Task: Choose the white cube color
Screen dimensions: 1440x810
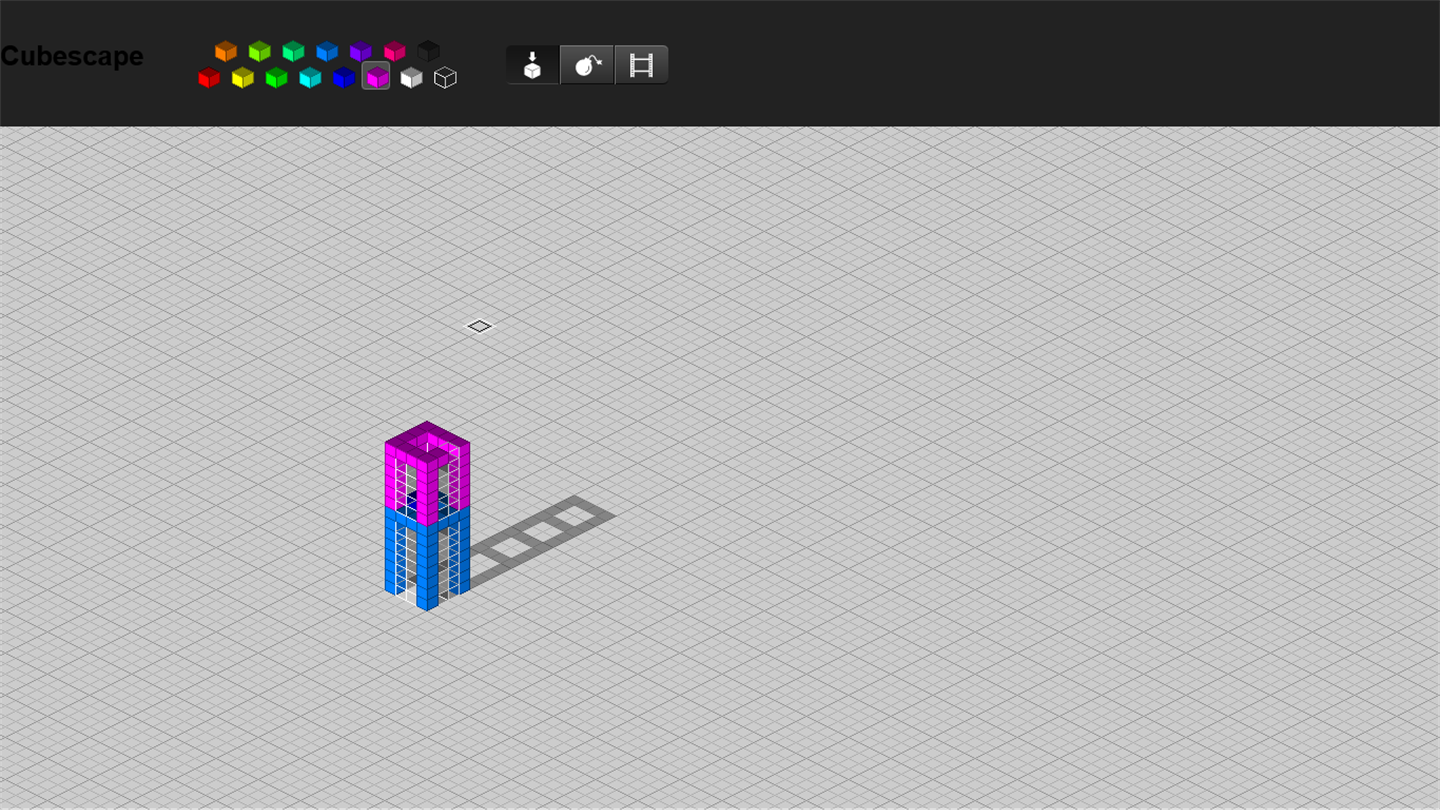Action: click(x=411, y=77)
